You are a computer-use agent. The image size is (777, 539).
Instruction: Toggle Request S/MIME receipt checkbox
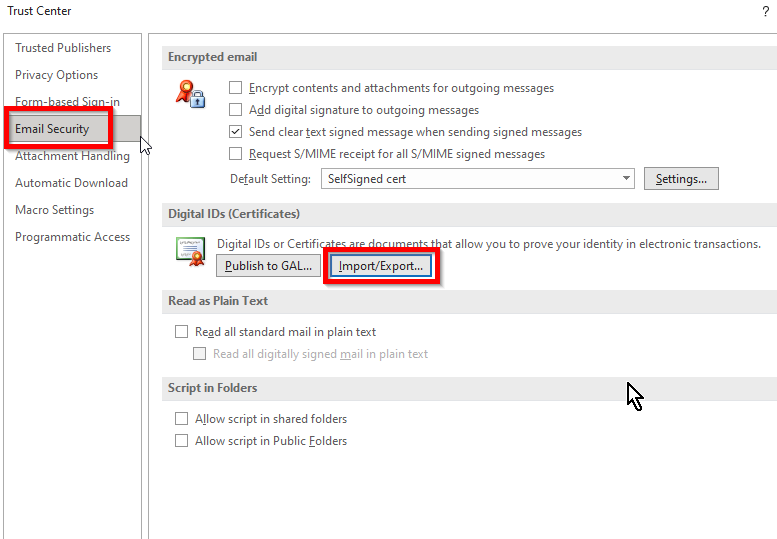click(236, 154)
